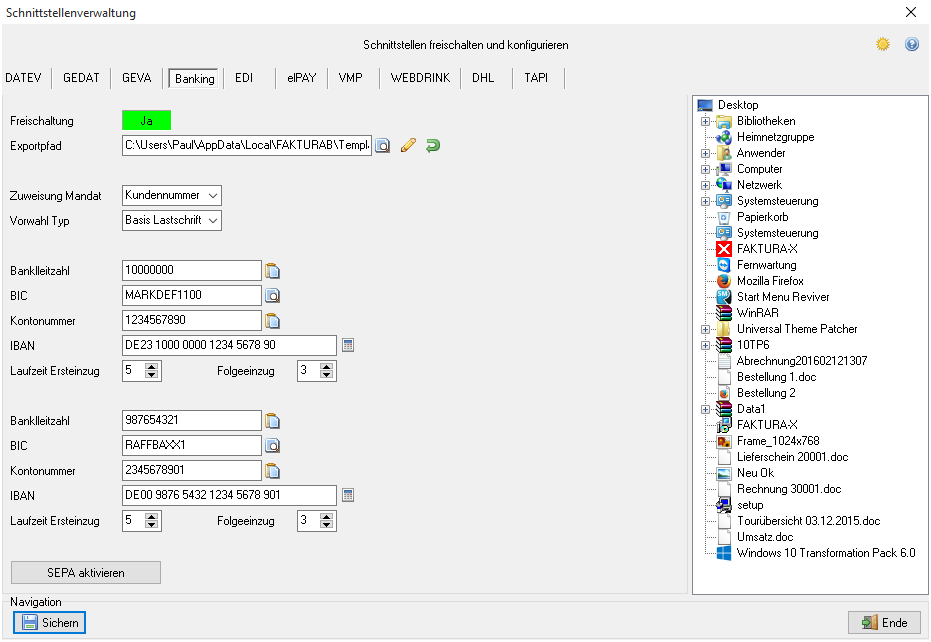Open the help question mark icon
The height and width of the screenshot is (642, 931).
[x=912, y=44]
